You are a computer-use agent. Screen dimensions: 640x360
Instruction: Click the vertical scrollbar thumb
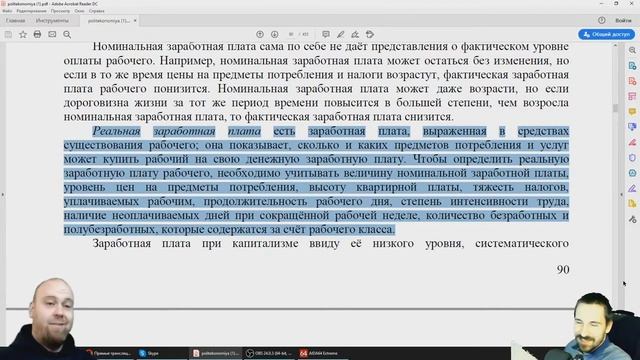(616, 108)
